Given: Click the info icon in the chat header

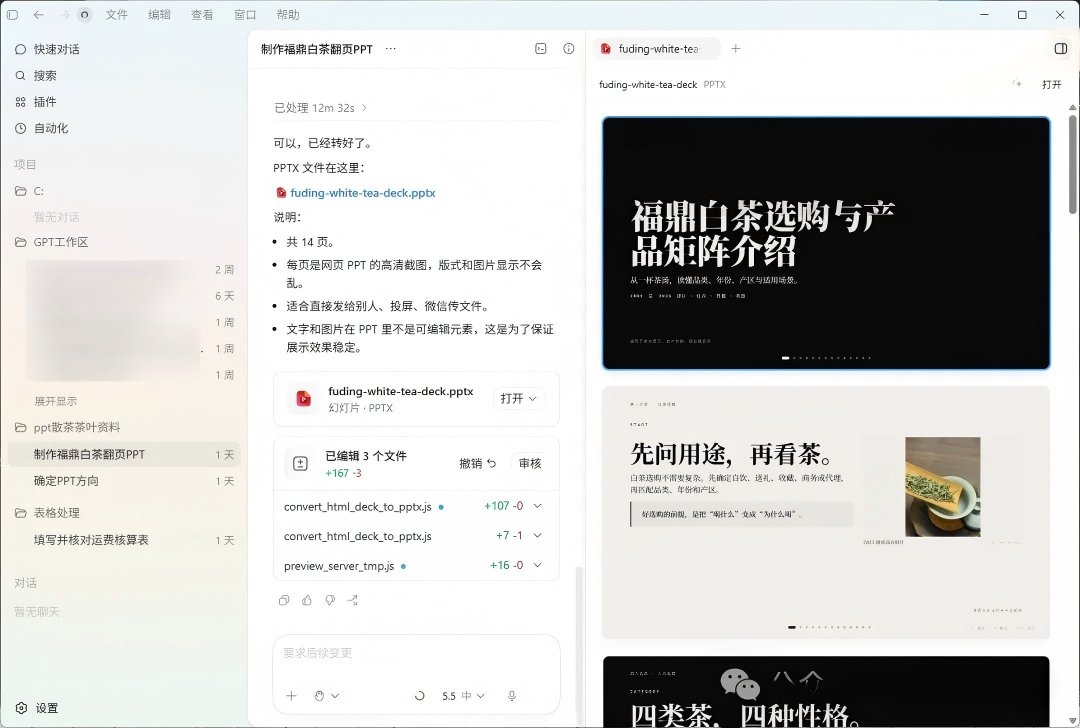Looking at the screenshot, I should [x=568, y=48].
